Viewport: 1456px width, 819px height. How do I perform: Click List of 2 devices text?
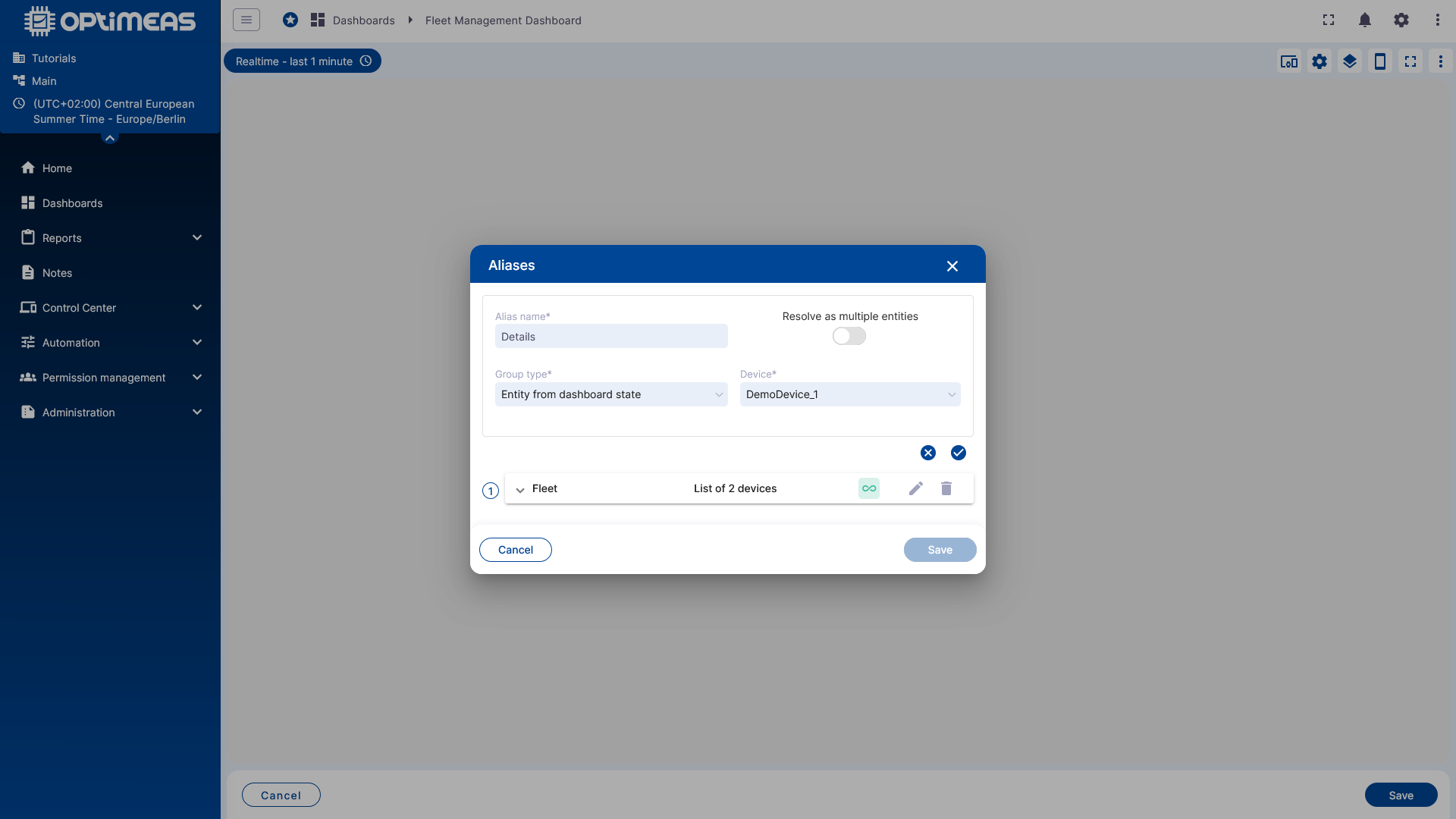click(735, 488)
